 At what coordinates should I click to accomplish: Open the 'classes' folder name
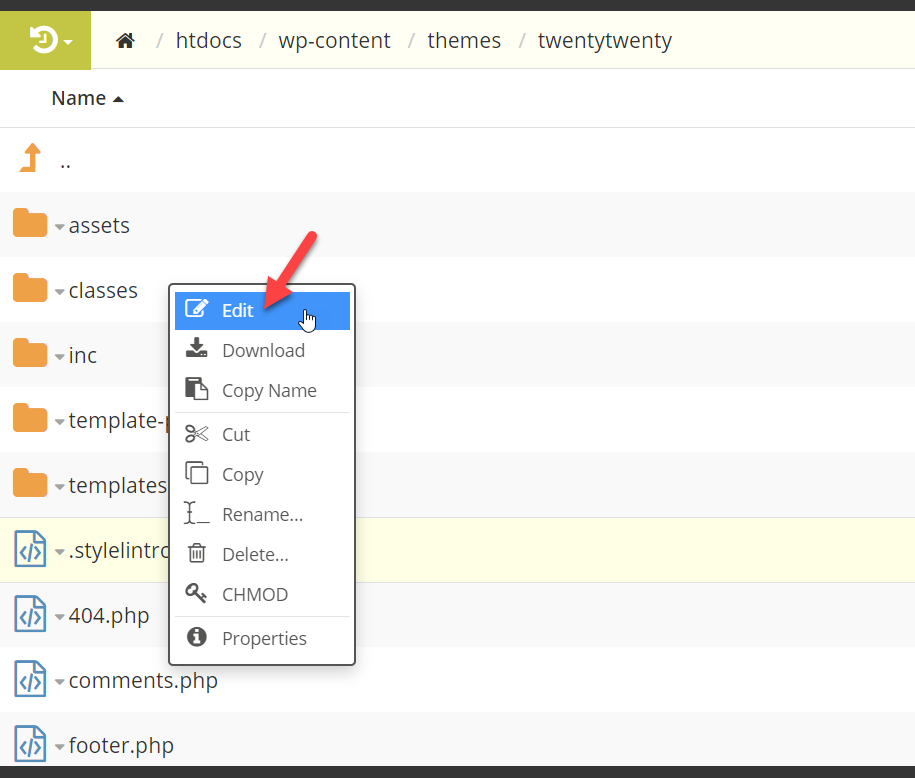(x=103, y=290)
